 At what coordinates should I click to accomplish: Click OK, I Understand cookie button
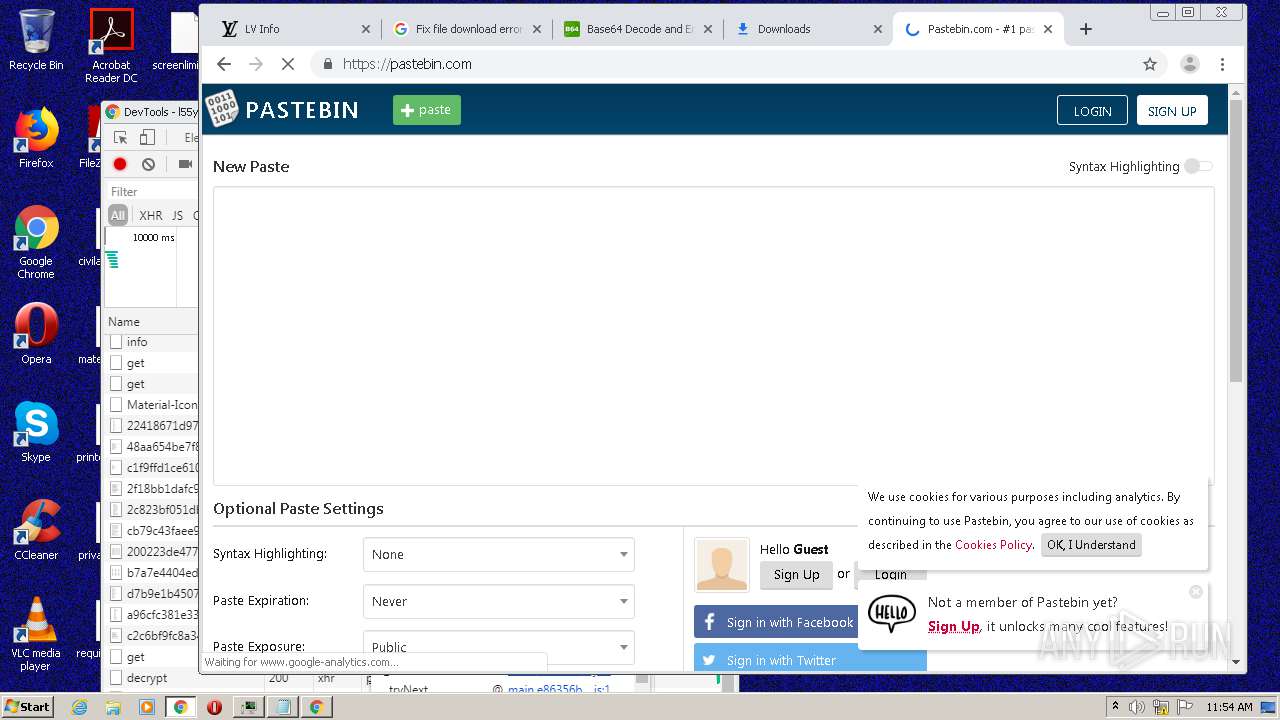coord(1091,545)
